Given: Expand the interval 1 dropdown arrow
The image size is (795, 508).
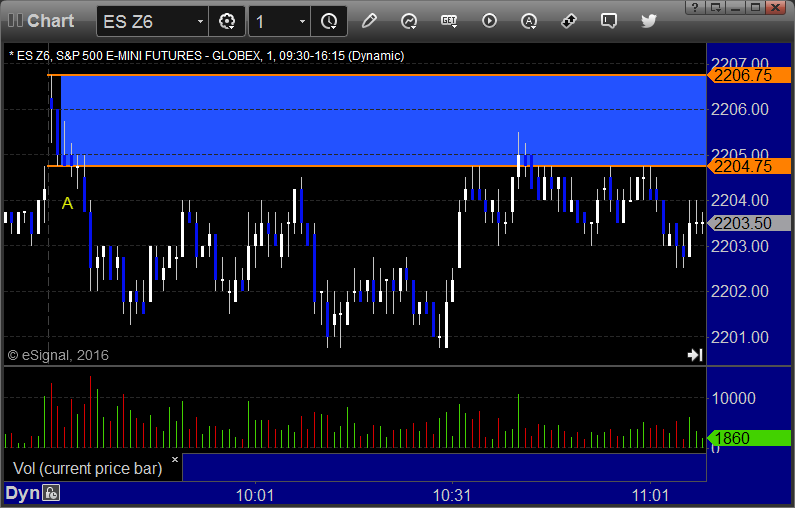Looking at the screenshot, I should [x=302, y=21].
